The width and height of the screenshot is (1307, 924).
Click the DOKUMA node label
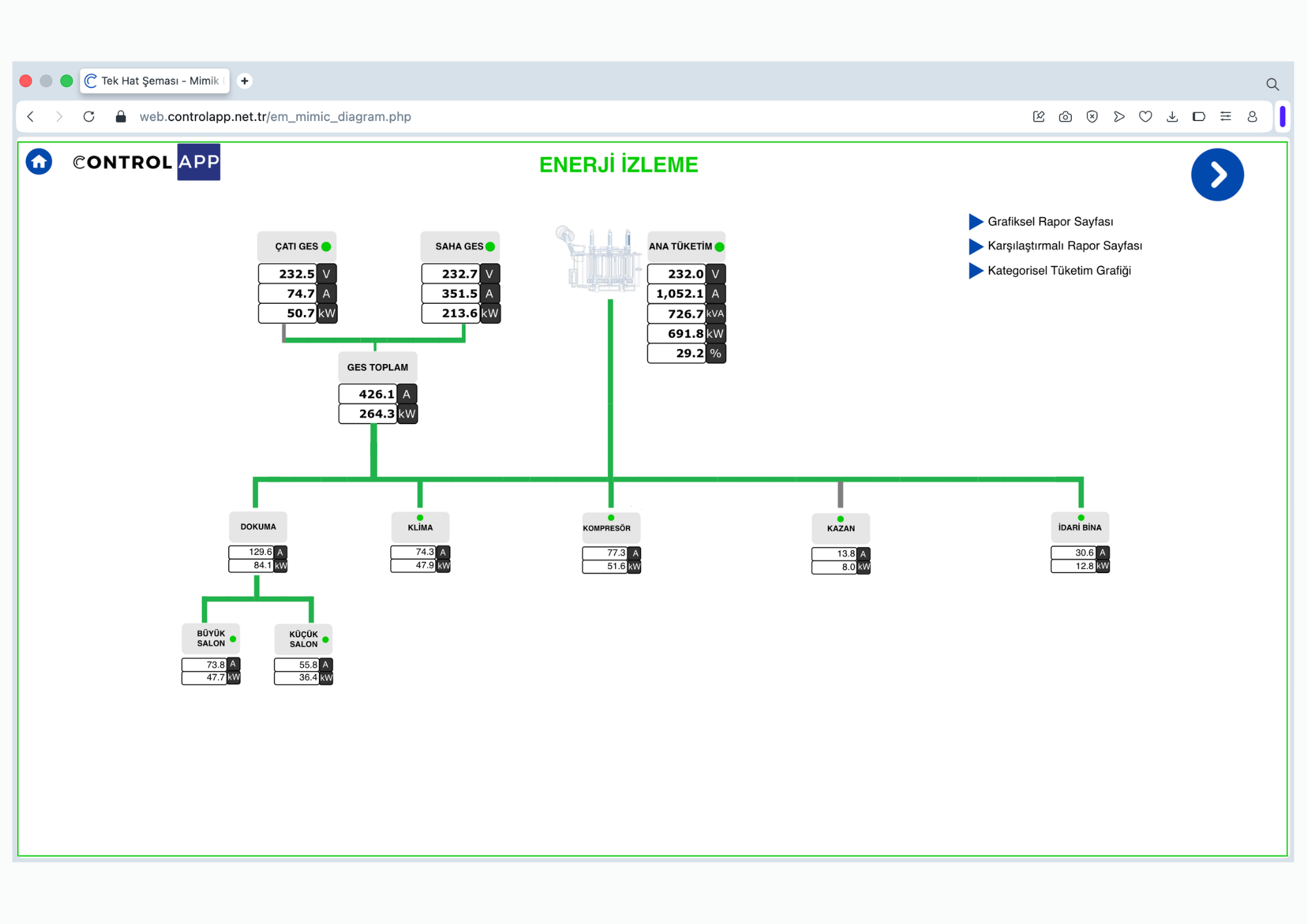coord(258,527)
